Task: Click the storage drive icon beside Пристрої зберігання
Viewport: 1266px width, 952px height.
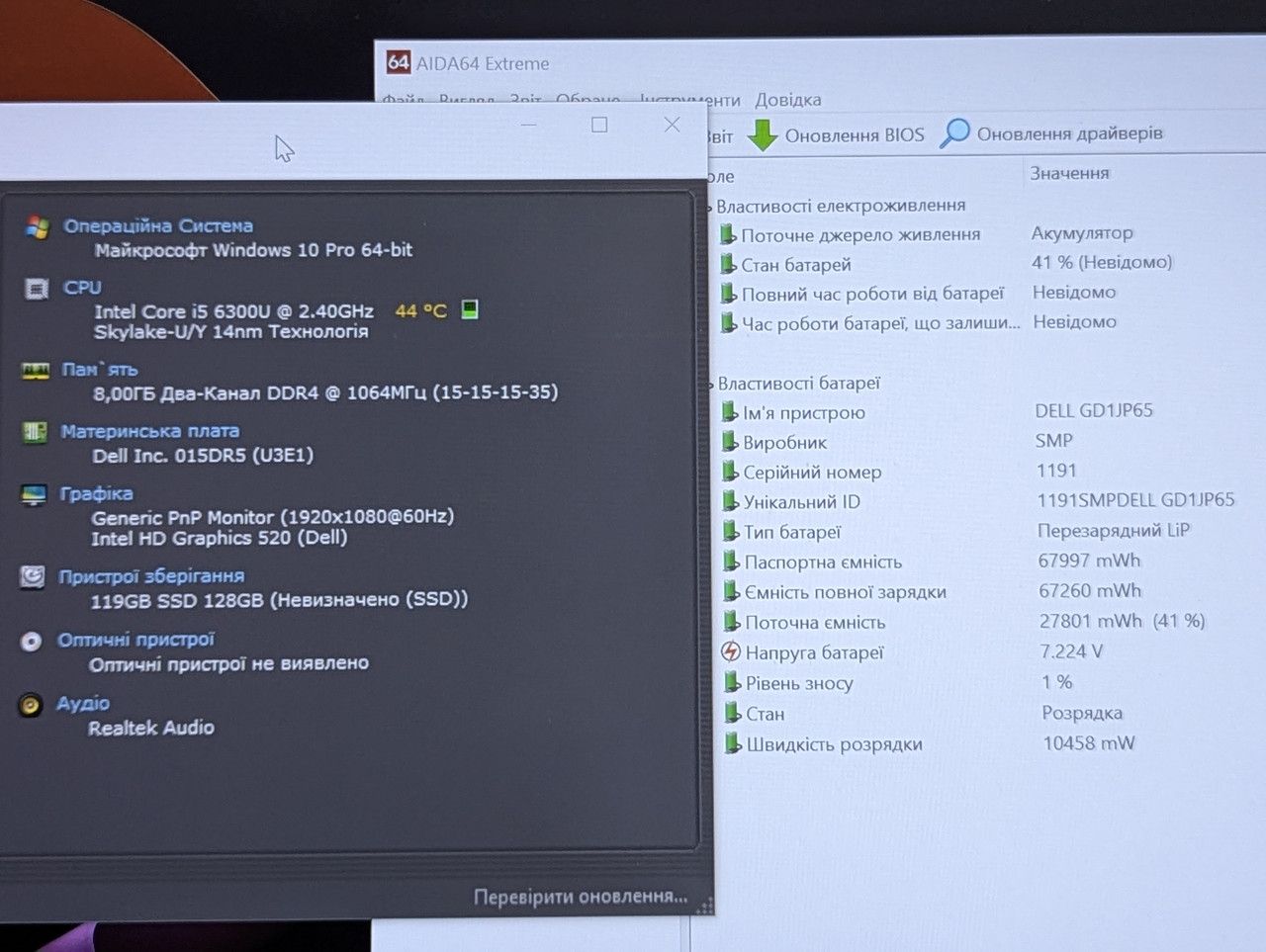Action: [x=33, y=576]
